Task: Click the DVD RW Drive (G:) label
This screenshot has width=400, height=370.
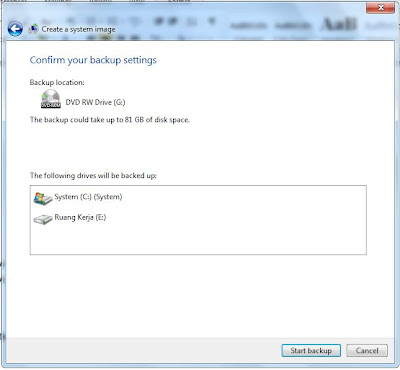Action: tap(95, 102)
